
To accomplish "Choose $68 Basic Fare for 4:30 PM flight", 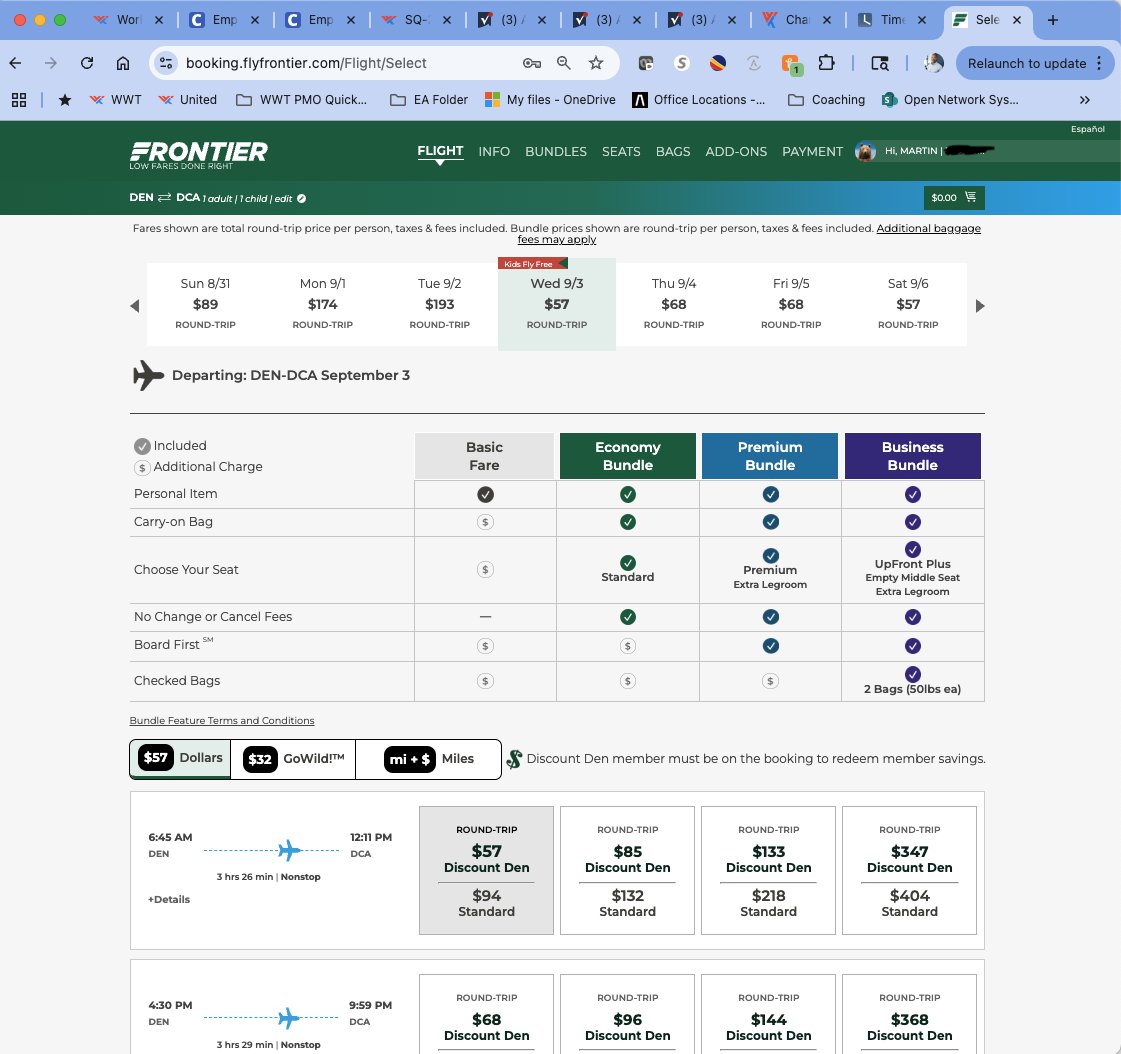I will tap(486, 1014).
